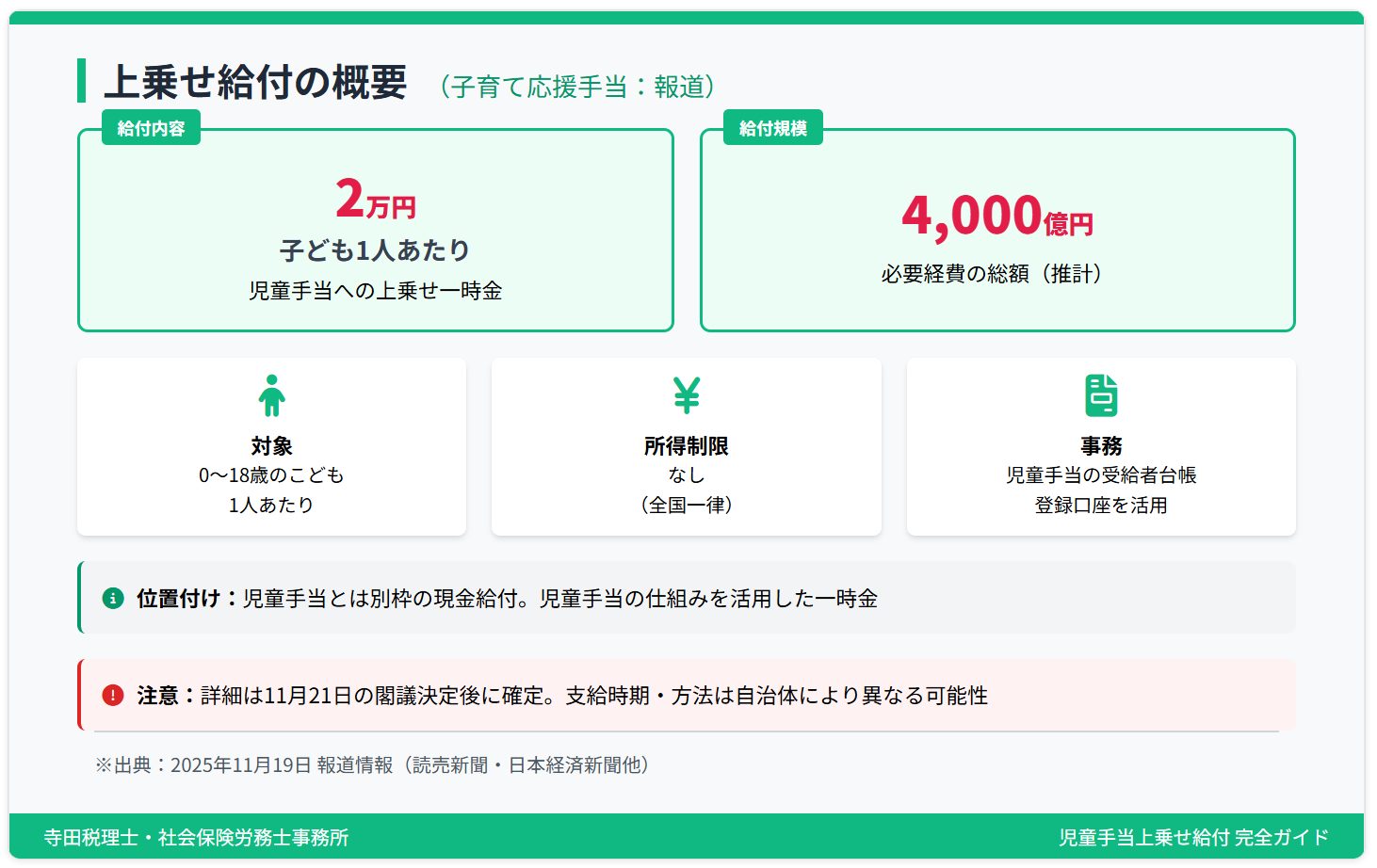Viewport: 1377px width, 868px height.
Task: Click the (子育て応援手当:報道) subtitle
Action: click(x=576, y=87)
